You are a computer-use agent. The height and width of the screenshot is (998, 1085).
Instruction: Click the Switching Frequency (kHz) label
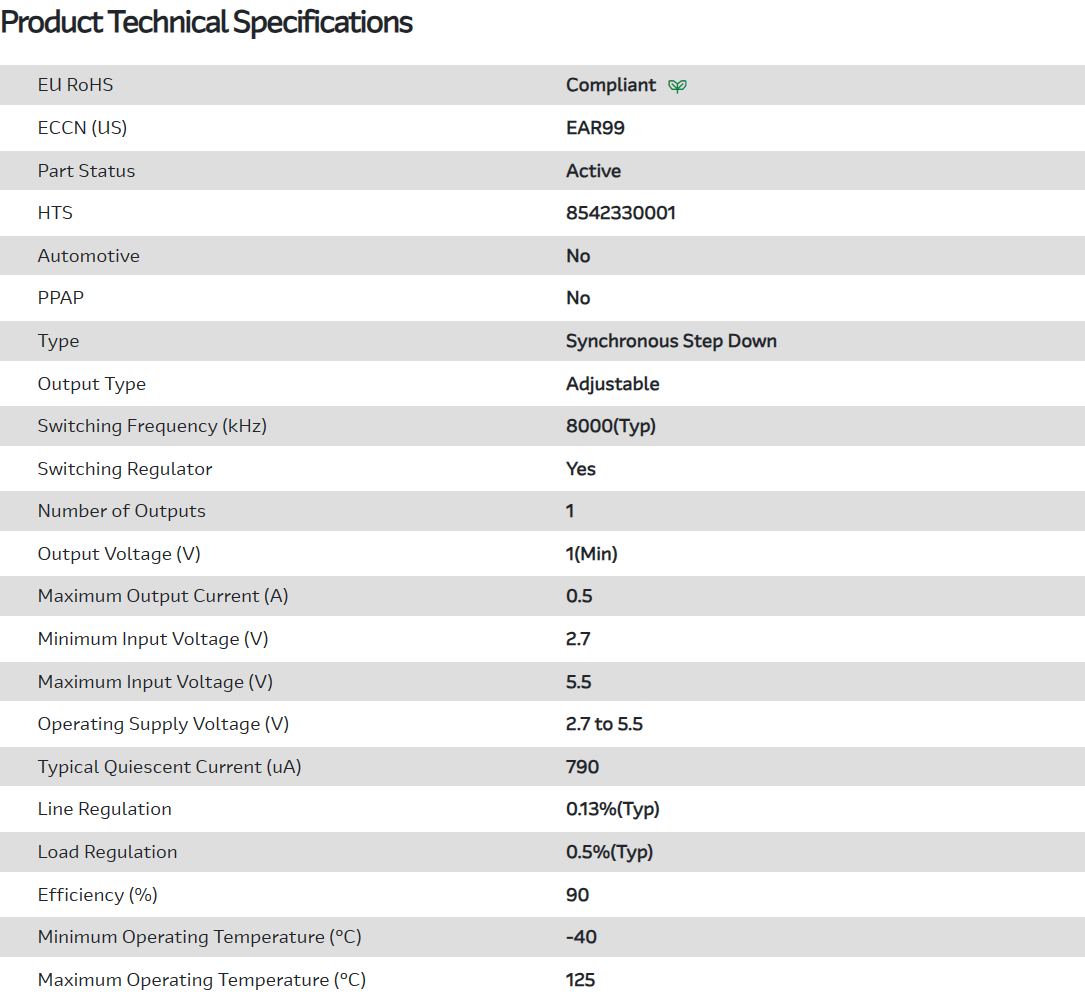click(x=152, y=426)
